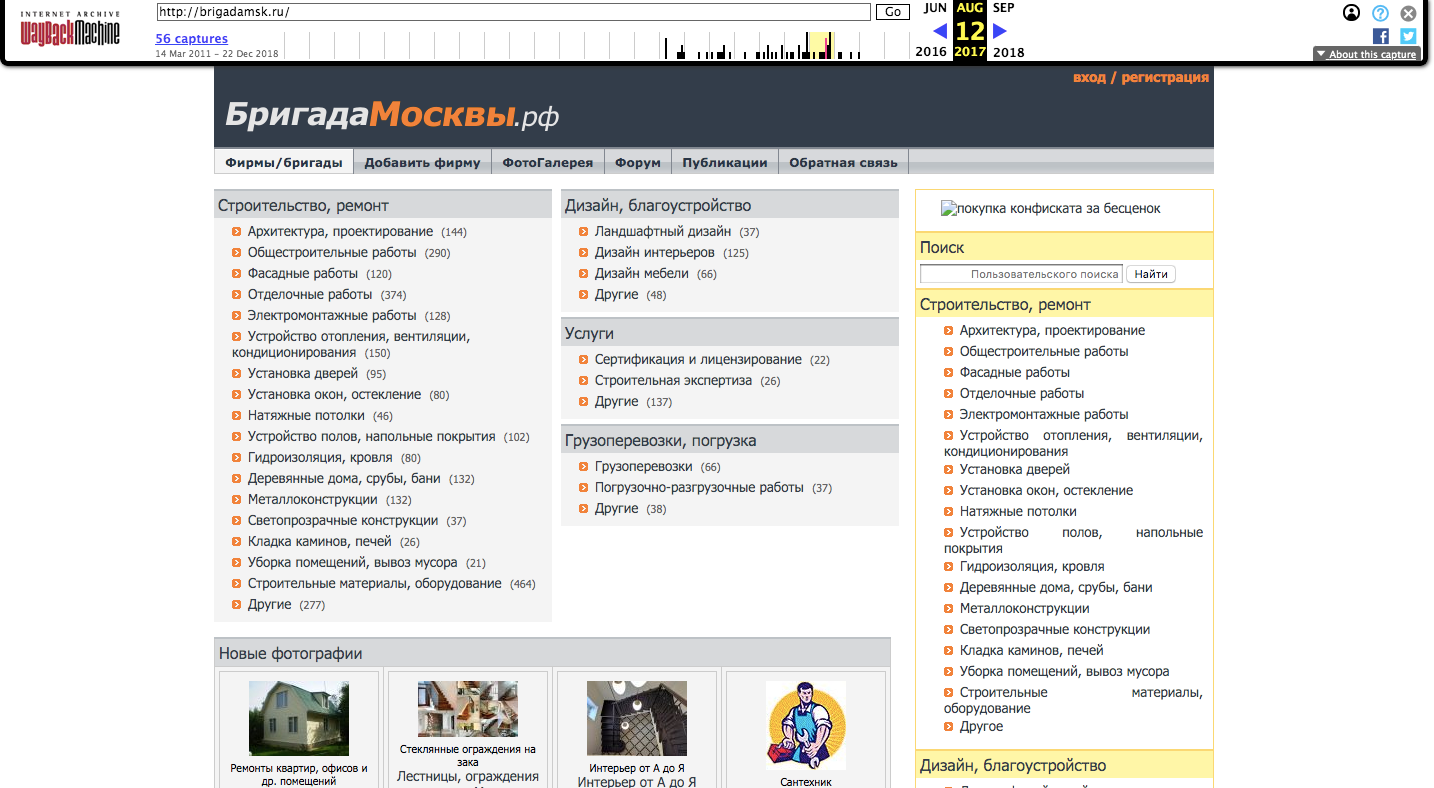Open the Форум tab
This screenshot has height=788, width=1434.
tap(637, 161)
